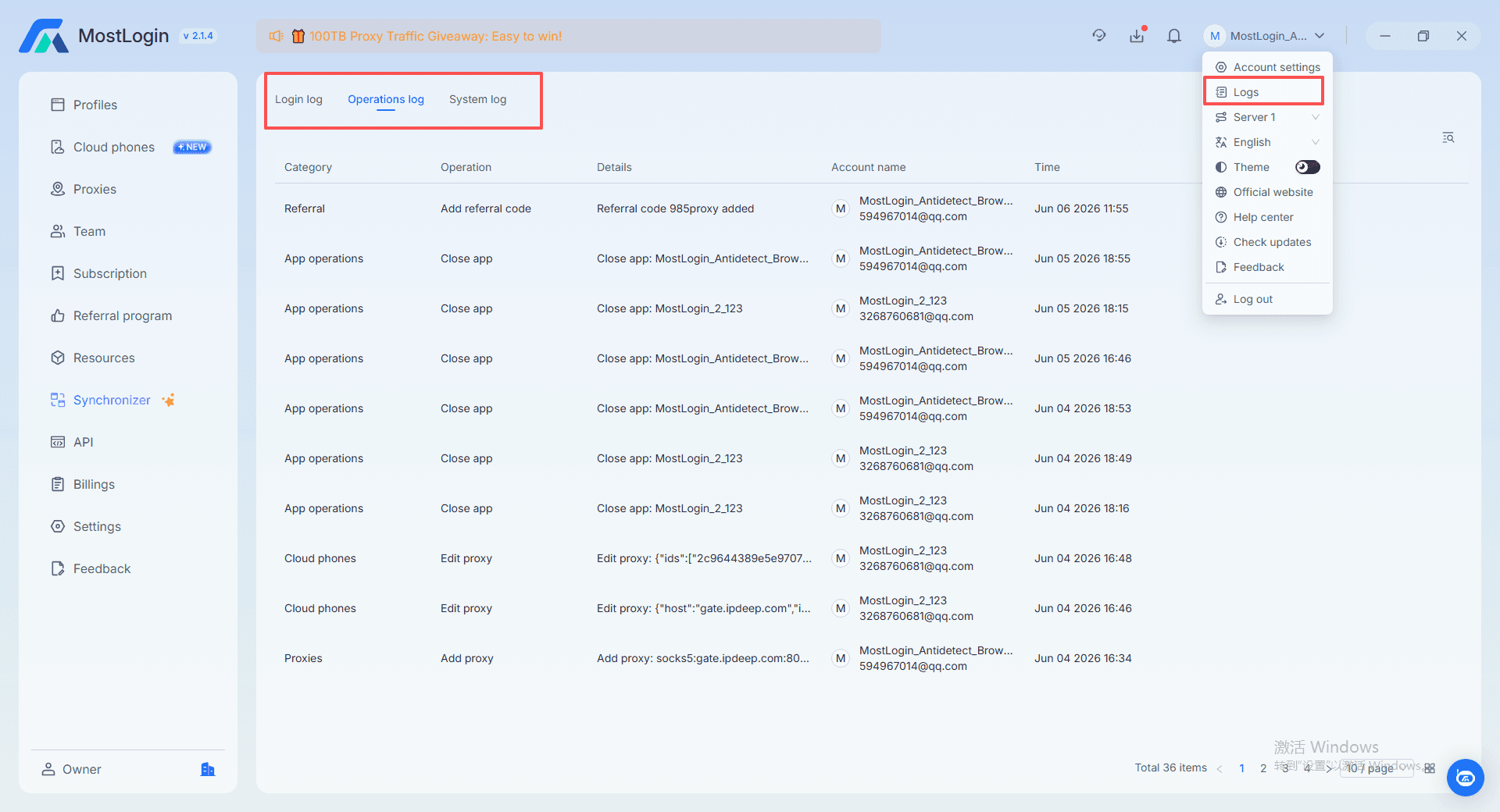Viewport: 1500px width, 812px height.
Task: Select the Operations log tab
Action: point(386,99)
